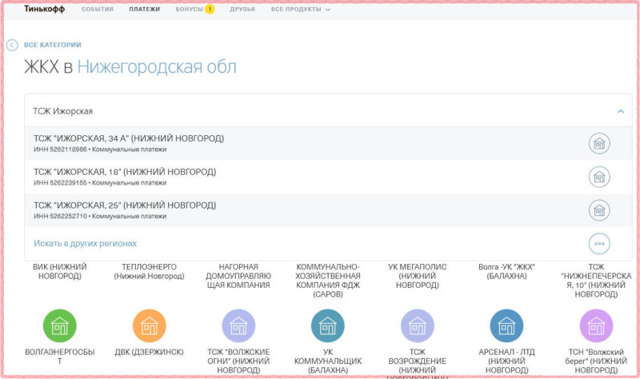Click the house icon for ТСЖ Ижорская 18
The image size is (640, 379).
coord(599,177)
